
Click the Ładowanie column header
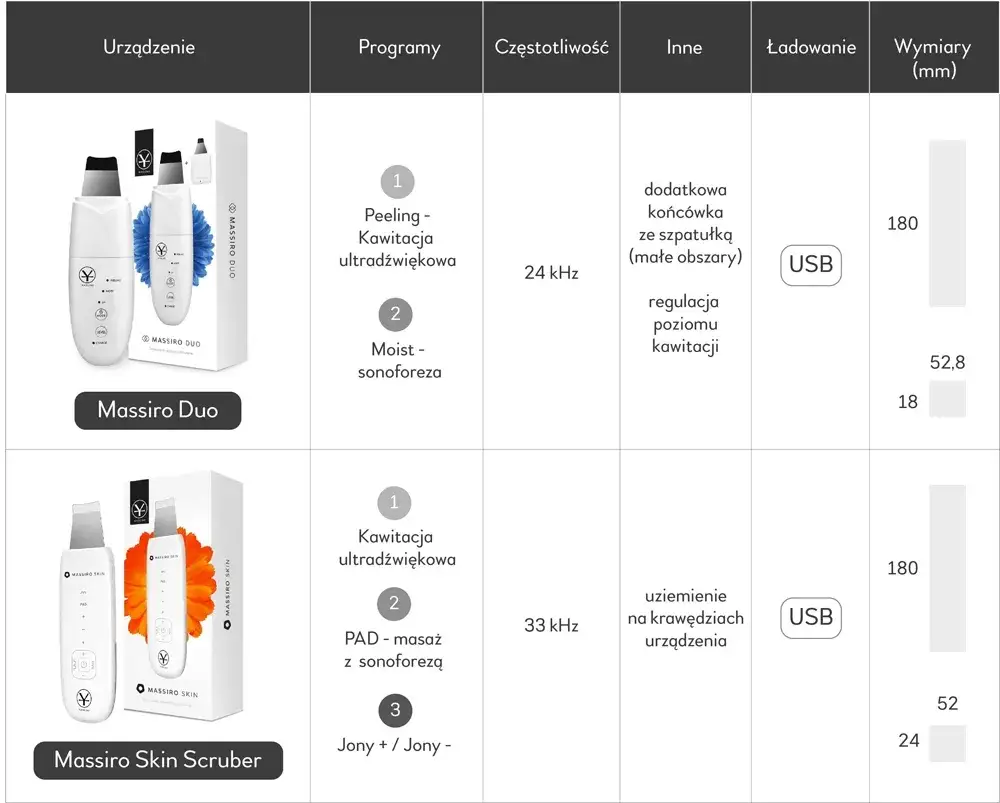pyautogui.click(x=811, y=48)
